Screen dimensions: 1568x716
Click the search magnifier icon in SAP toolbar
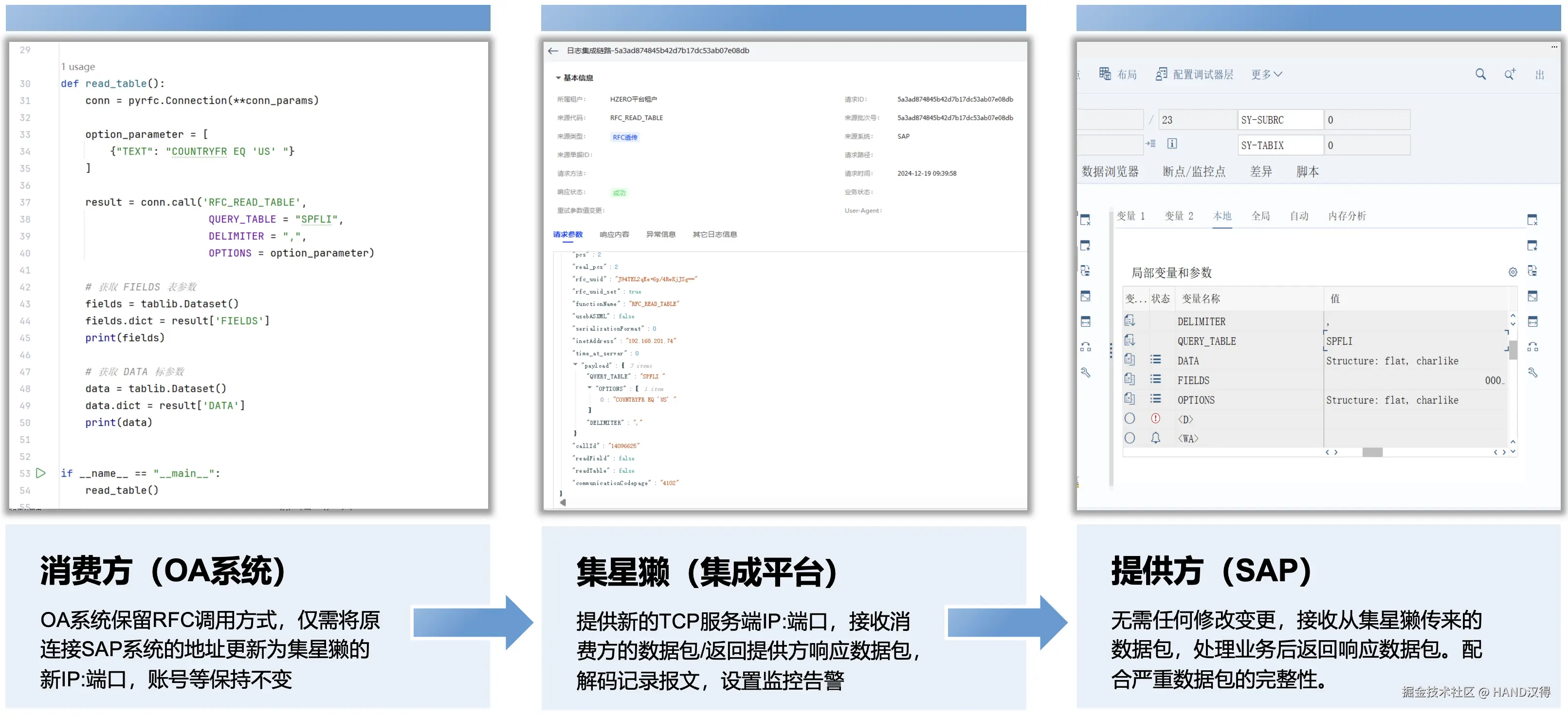point(1480,74)
